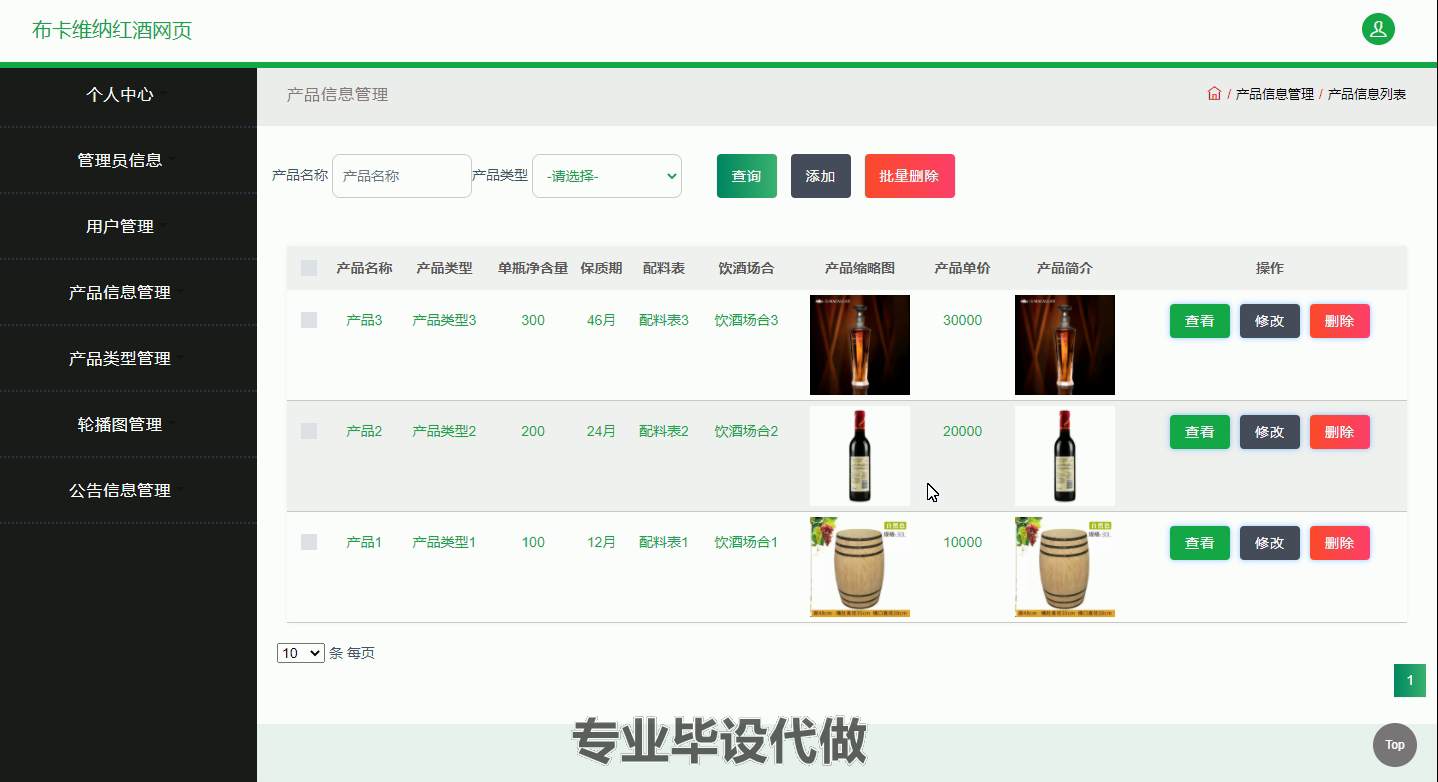This screenshot has height=782, width=1438.
Task: Delete 产品2 with 删除 button
Action: click(x=1340, y=432)
